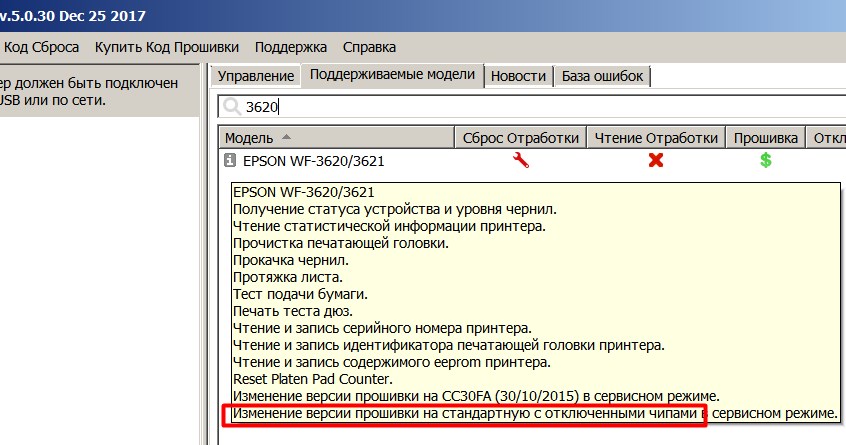Click line about CC30FA firmware version

click(x=476, y=396)
